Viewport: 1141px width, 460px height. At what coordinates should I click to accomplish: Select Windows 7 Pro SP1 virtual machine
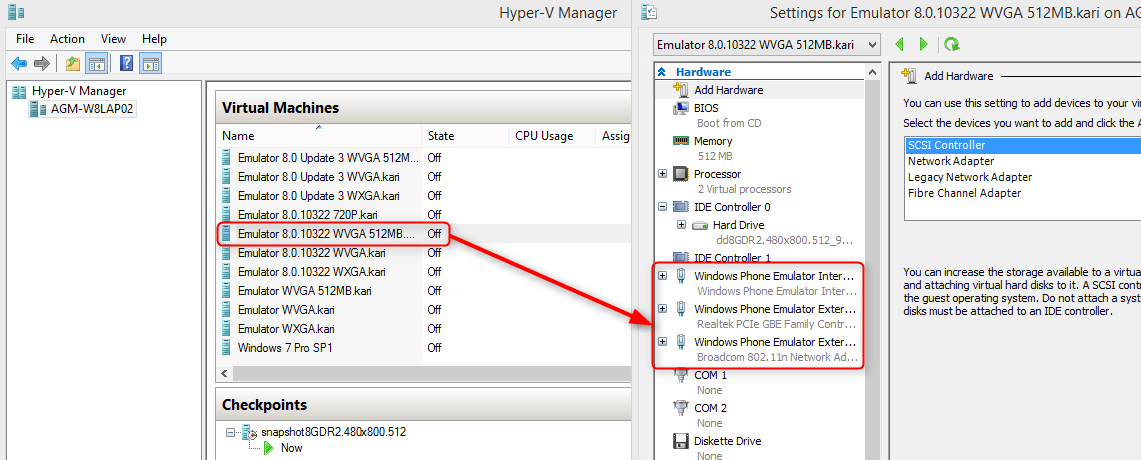(284, 348)
